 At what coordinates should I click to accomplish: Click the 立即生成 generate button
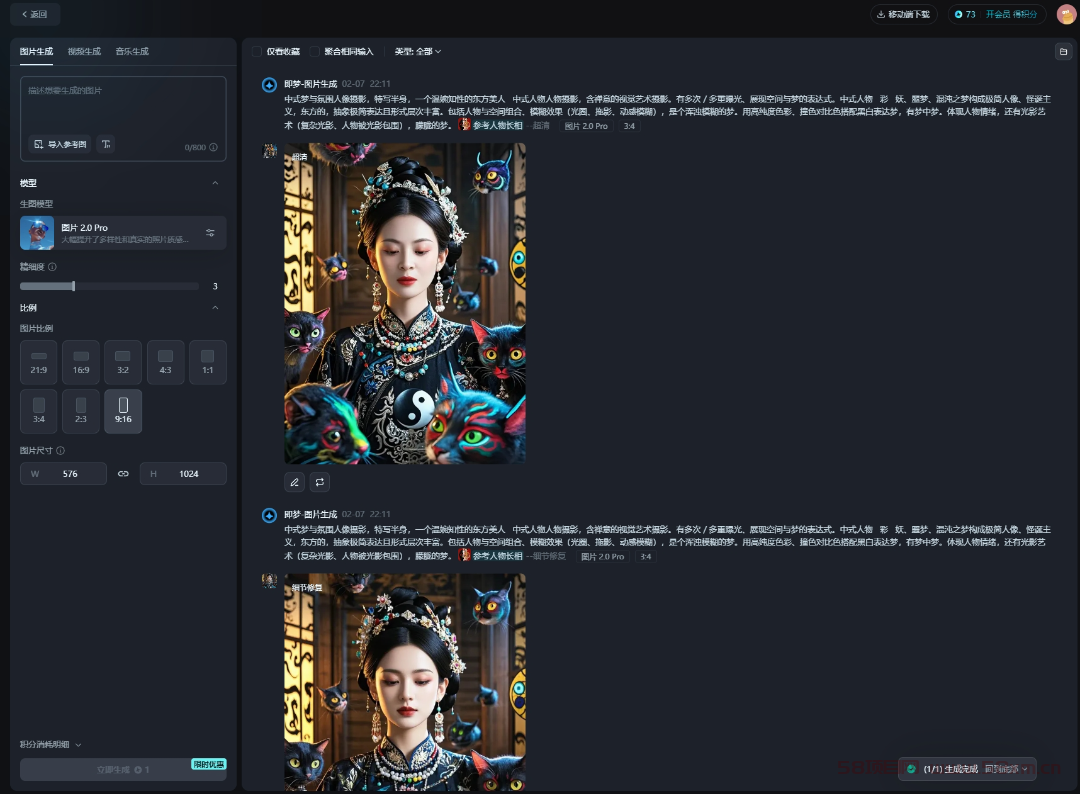coord(123,770)
